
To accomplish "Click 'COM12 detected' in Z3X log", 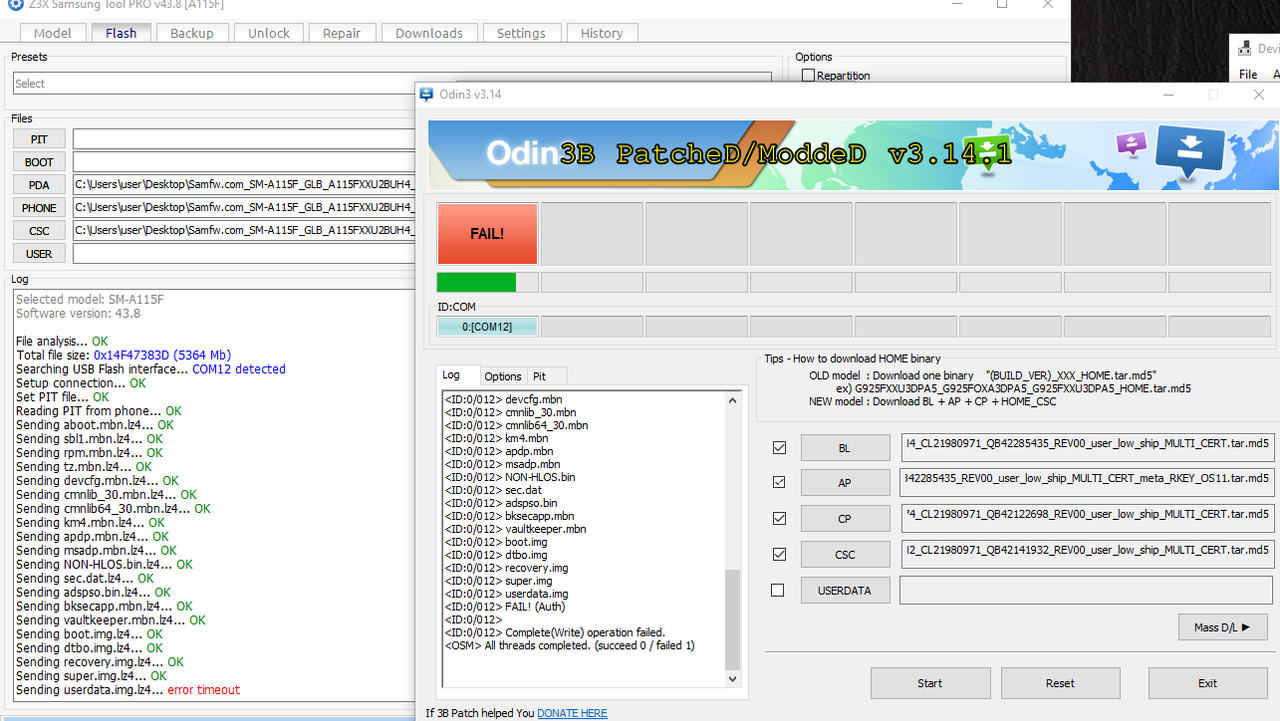I will [x=239, y=369].
